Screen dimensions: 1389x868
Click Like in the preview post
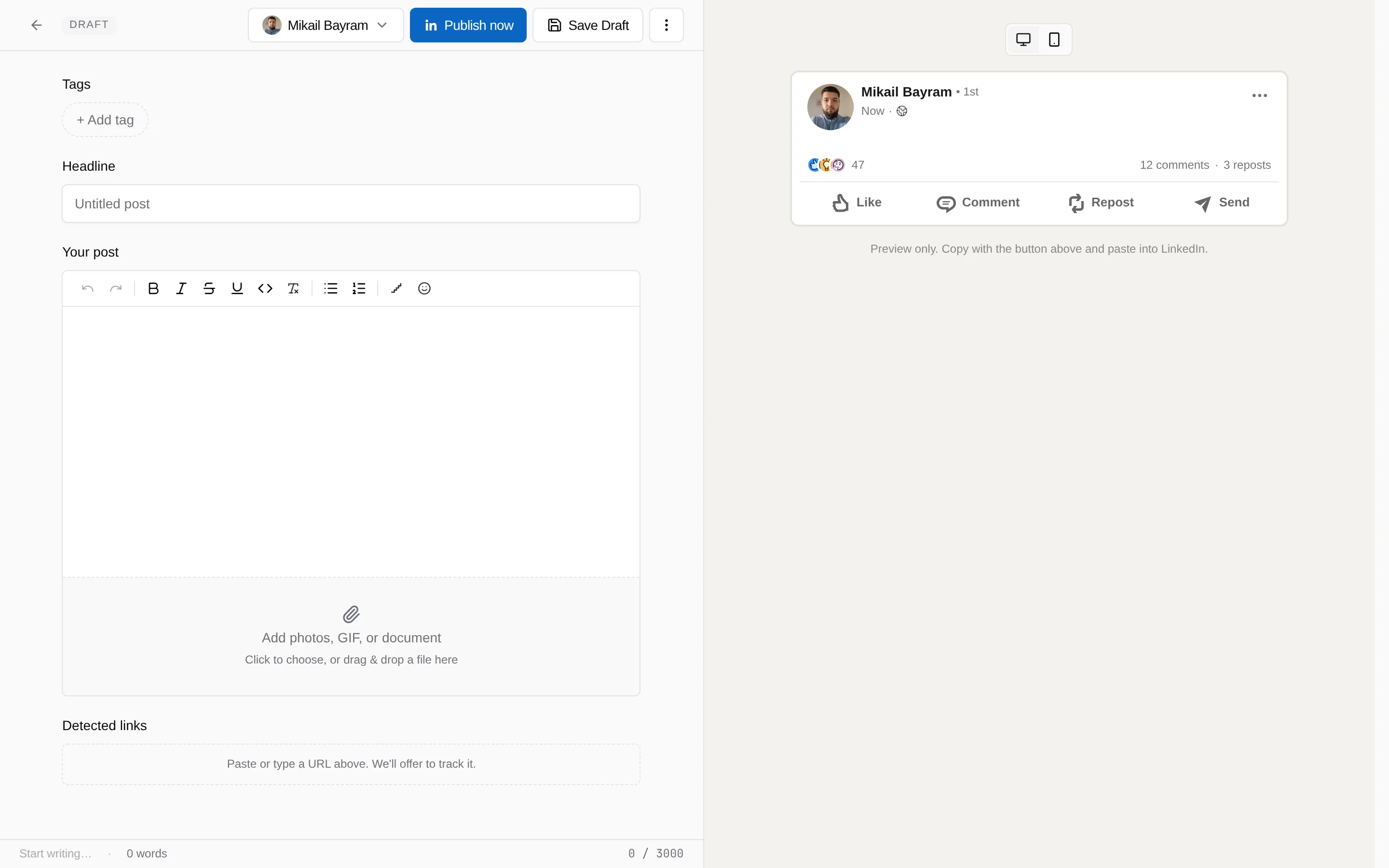(857, 203)
